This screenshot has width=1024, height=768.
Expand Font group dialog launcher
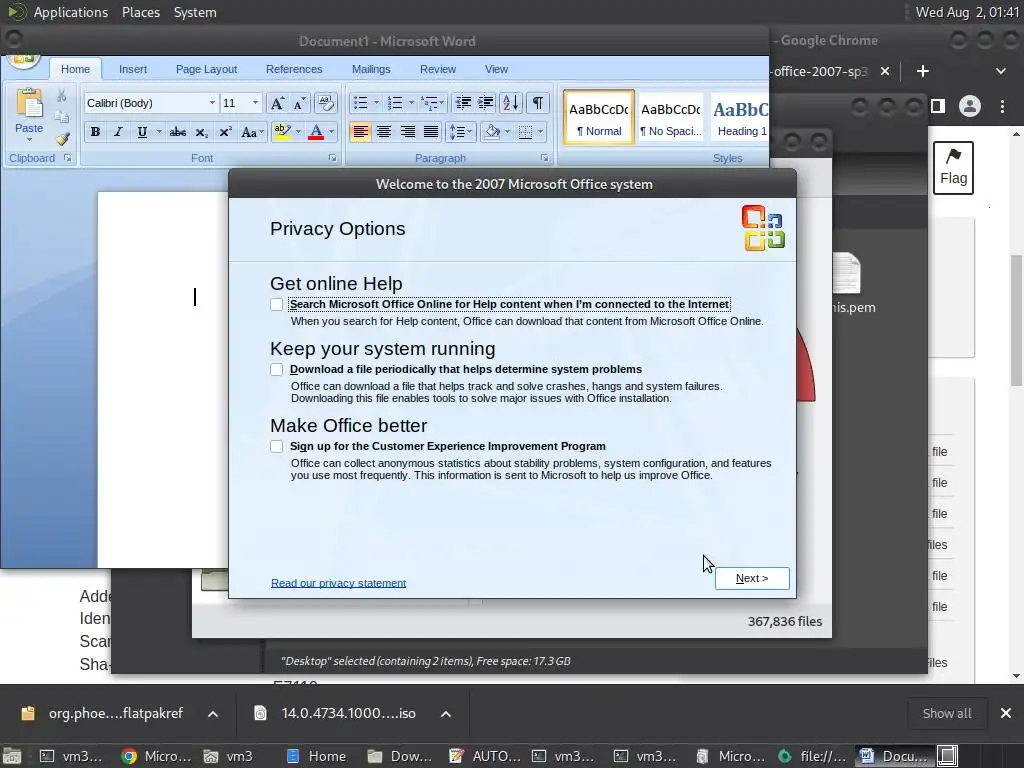coord(332,158)
